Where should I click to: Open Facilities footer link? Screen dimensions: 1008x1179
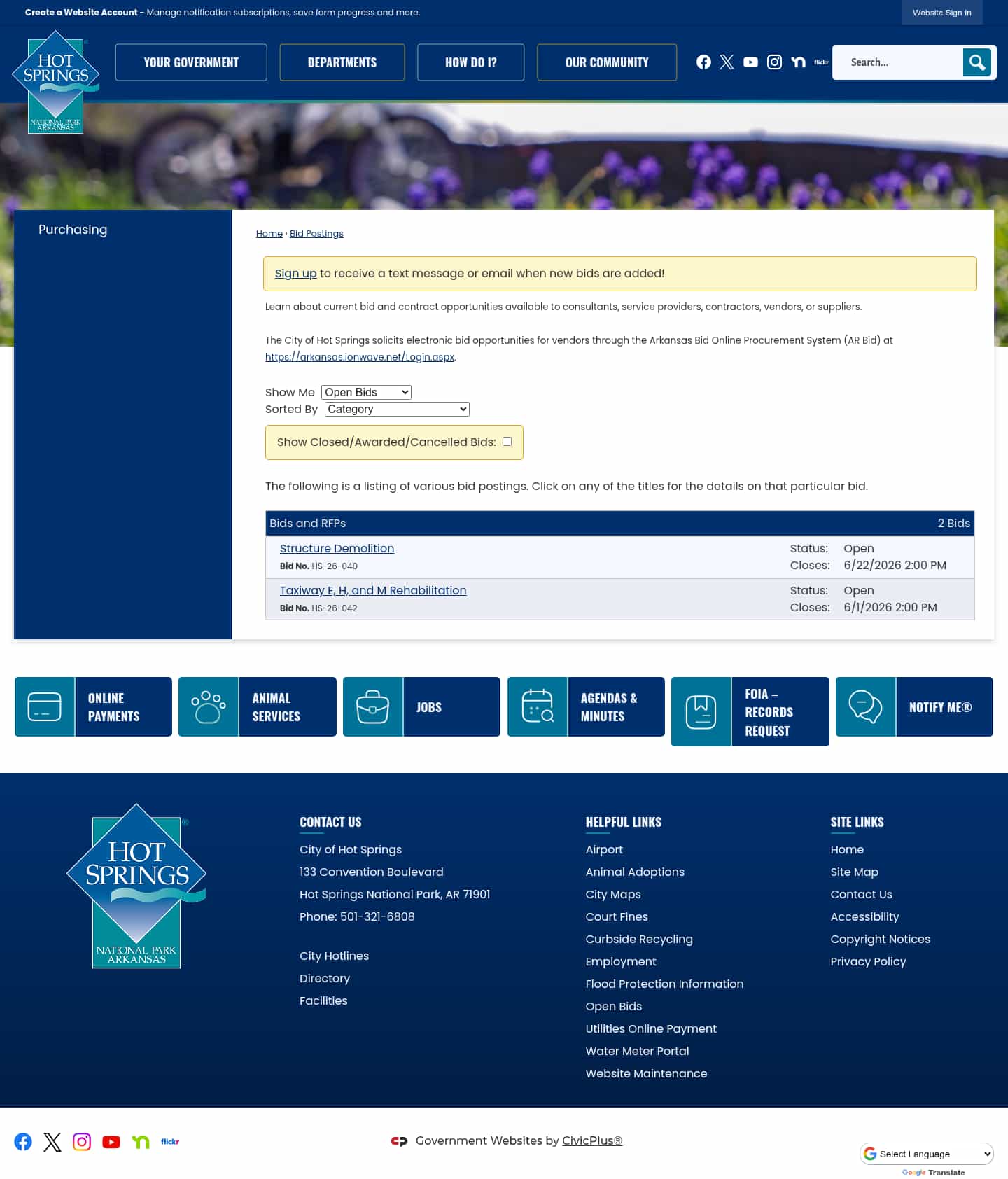[x=323, y=1001]
